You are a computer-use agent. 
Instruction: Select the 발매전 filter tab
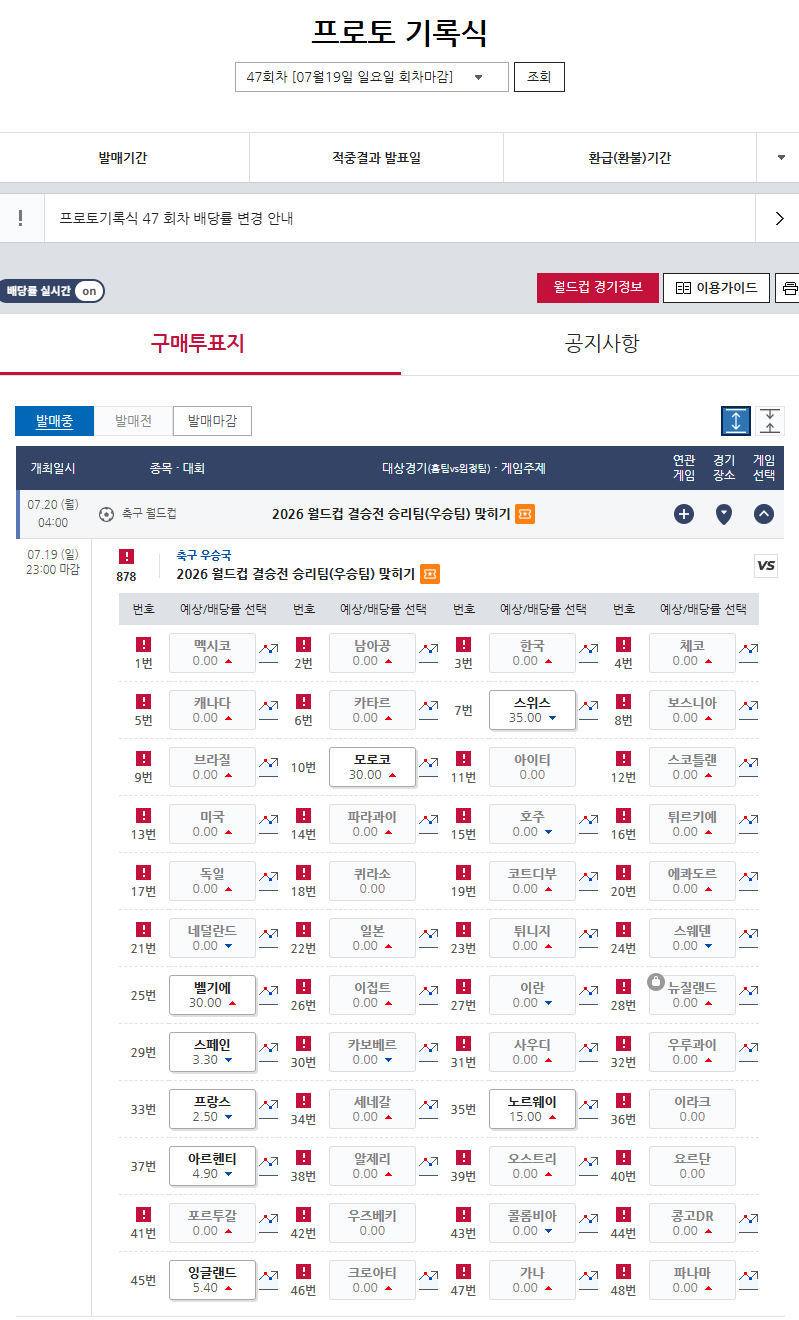point(133,421)
